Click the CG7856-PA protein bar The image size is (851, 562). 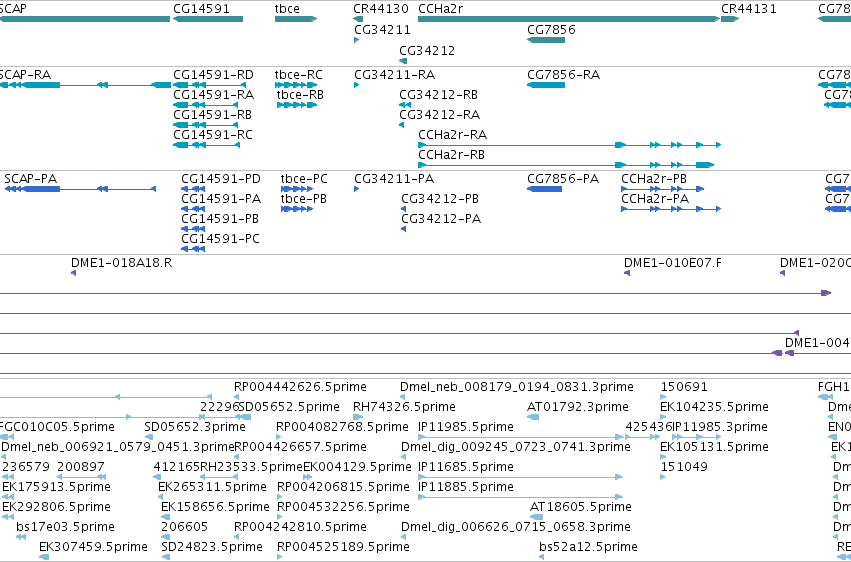544,189
